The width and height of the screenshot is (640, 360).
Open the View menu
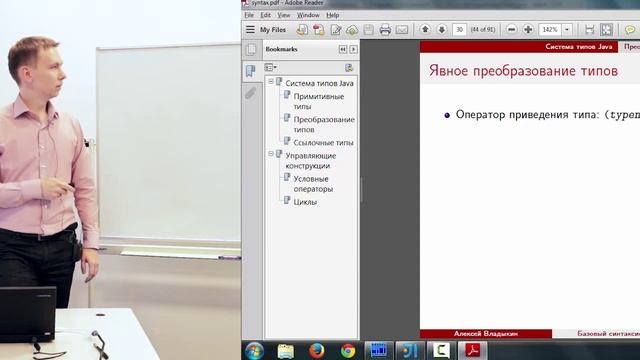284,15
